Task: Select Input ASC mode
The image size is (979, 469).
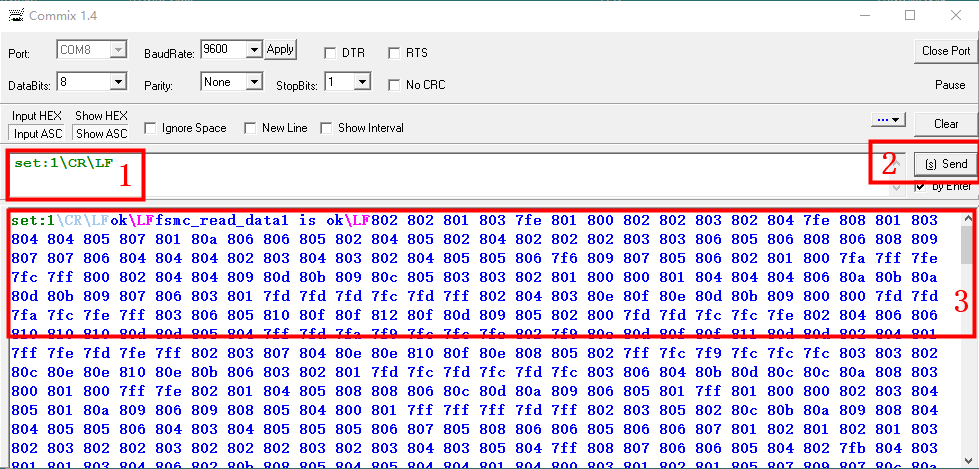Action: pos(38,134)
